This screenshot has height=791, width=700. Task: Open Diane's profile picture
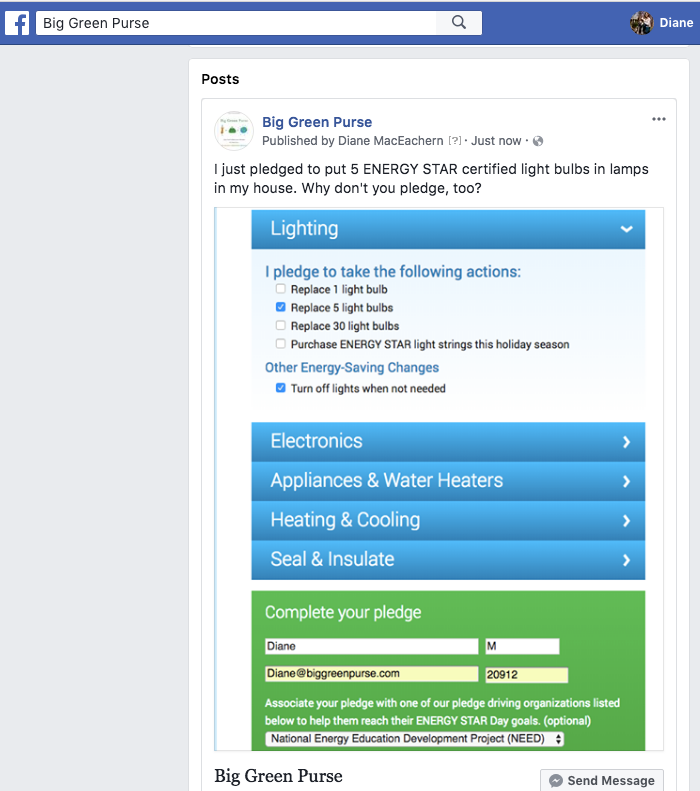pyautogui.click(x=641, y=23)
